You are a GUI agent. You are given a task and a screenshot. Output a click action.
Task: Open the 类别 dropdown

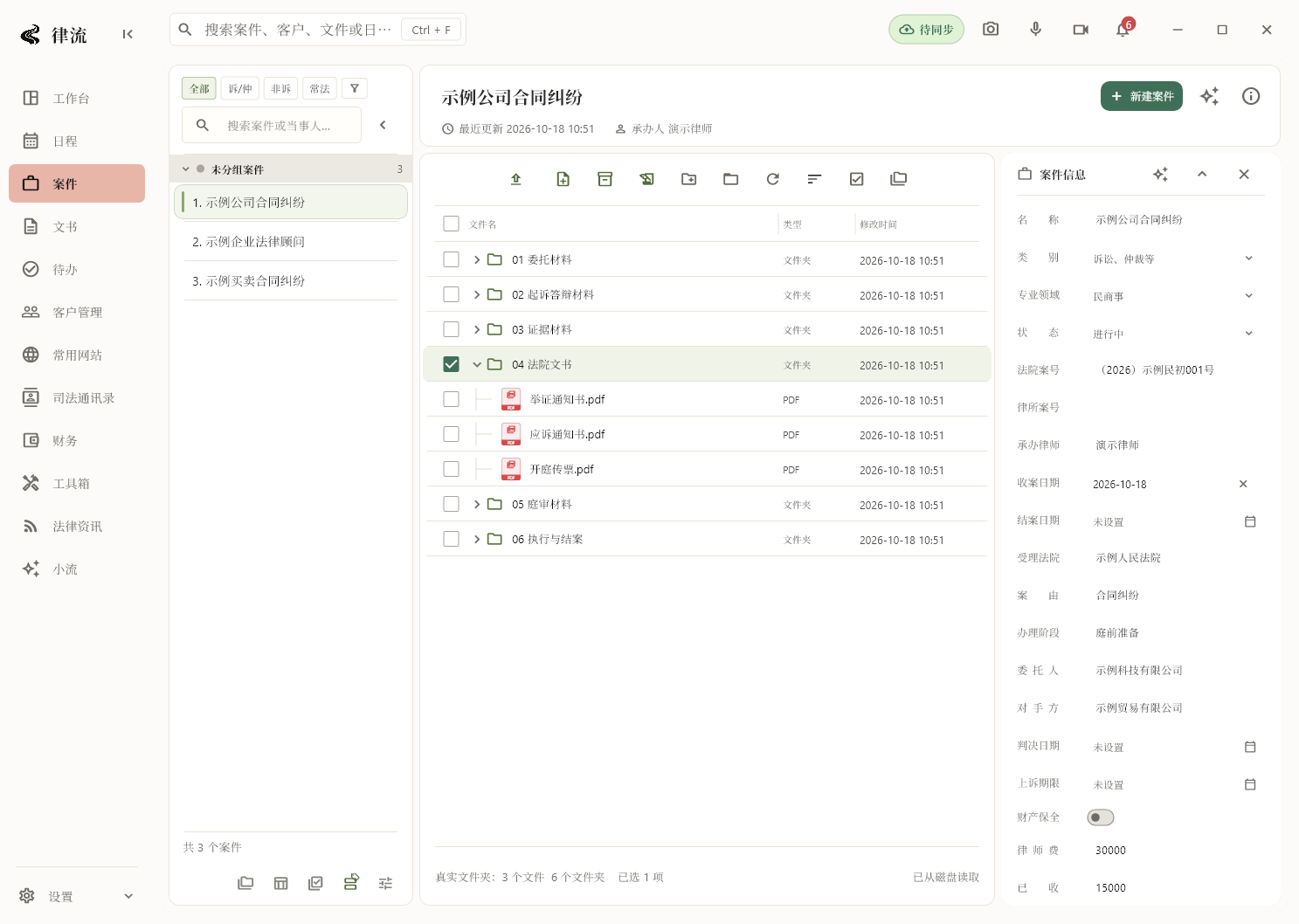[1175, 259]
